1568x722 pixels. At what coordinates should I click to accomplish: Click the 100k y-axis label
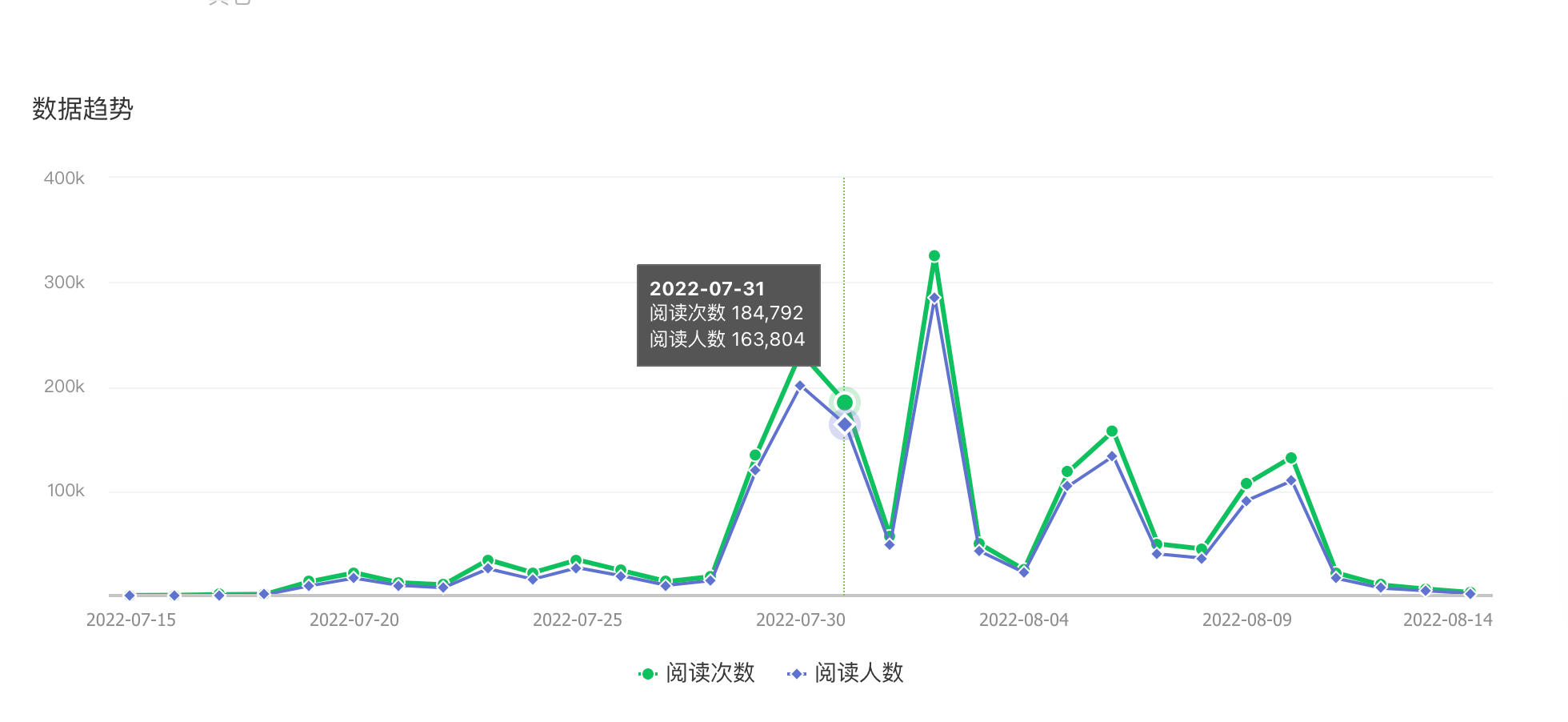[66, 491]
